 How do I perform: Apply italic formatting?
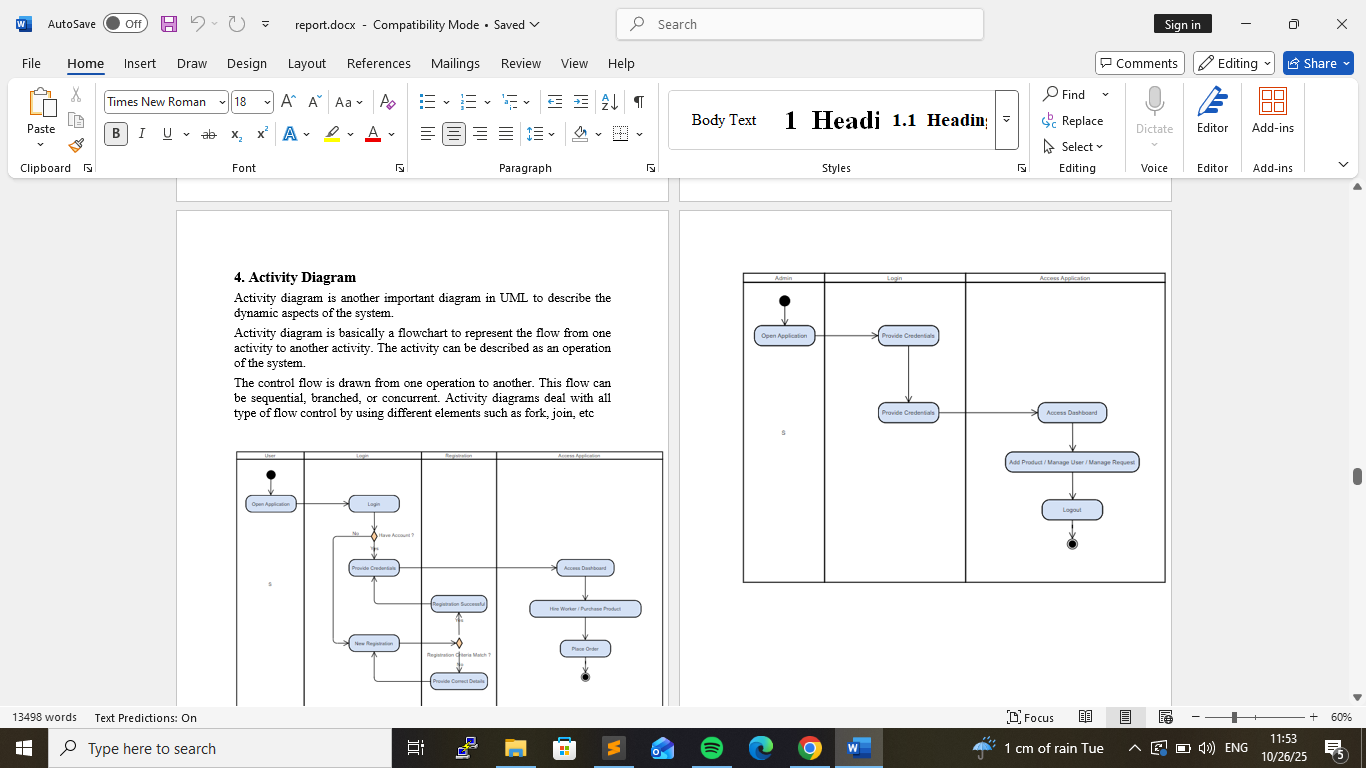[141, 134]
